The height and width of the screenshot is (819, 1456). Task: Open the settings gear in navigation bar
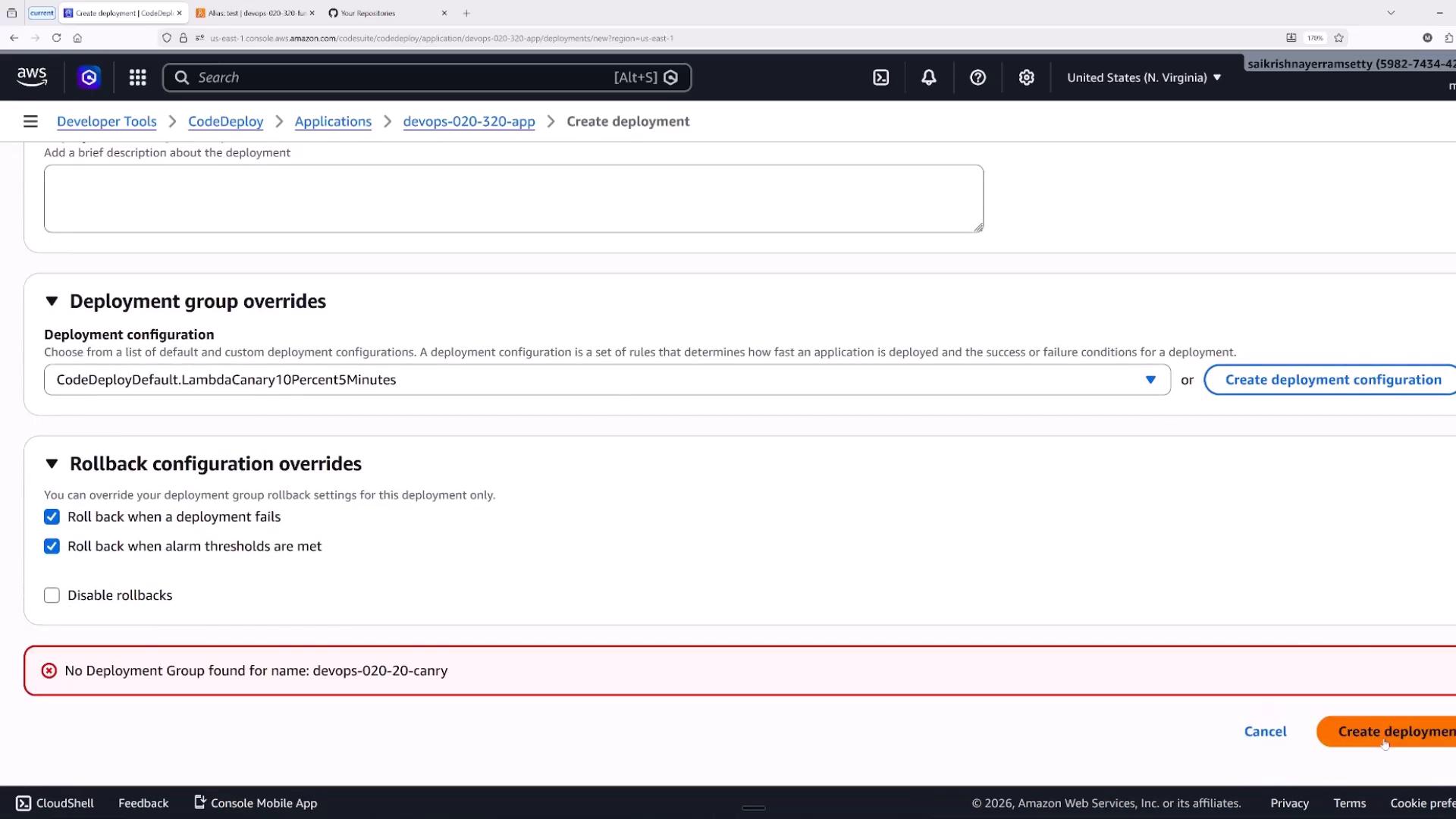[1027, 77]
